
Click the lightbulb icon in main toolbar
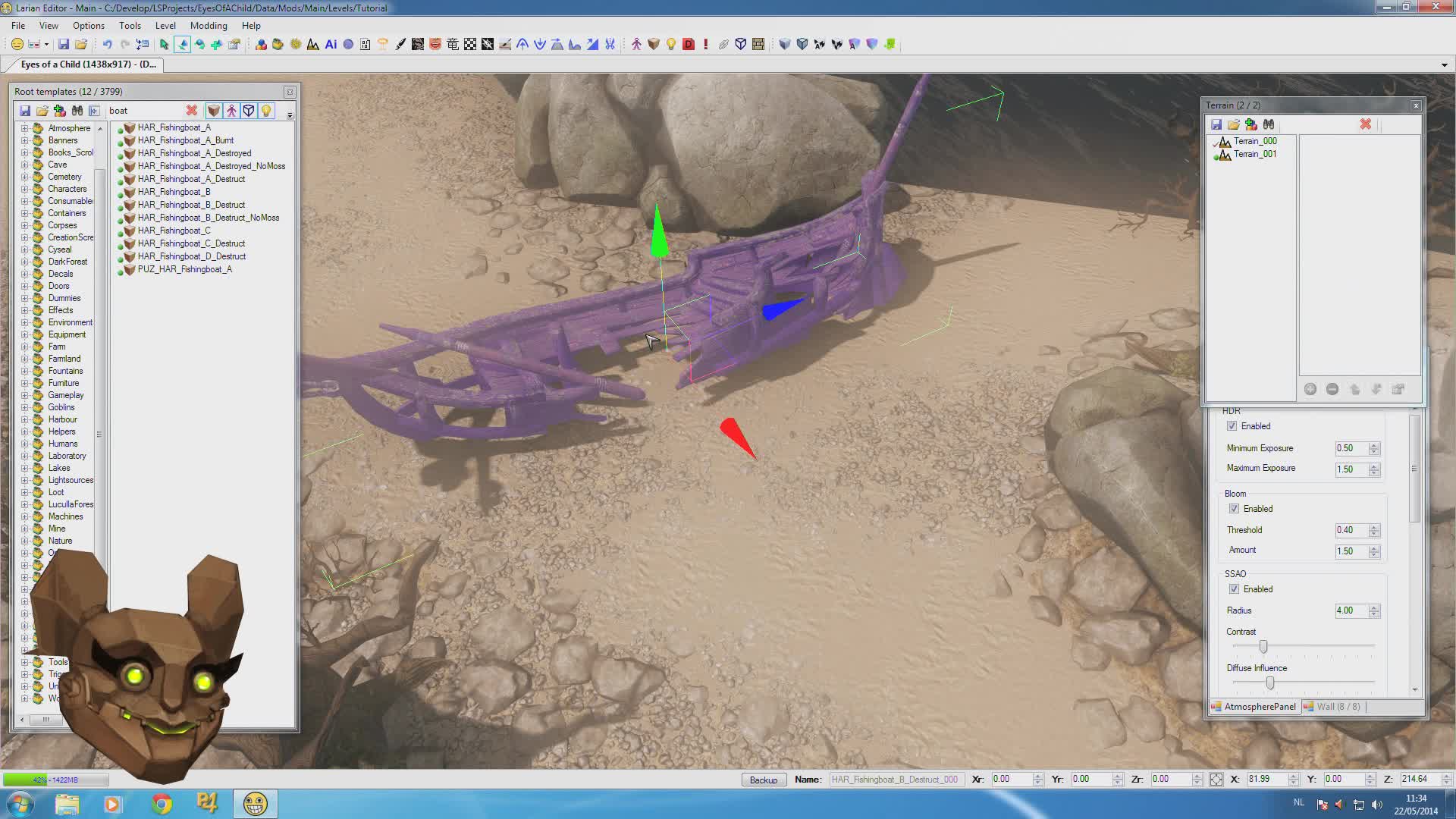pyautogui.click(x=671, y=45)
